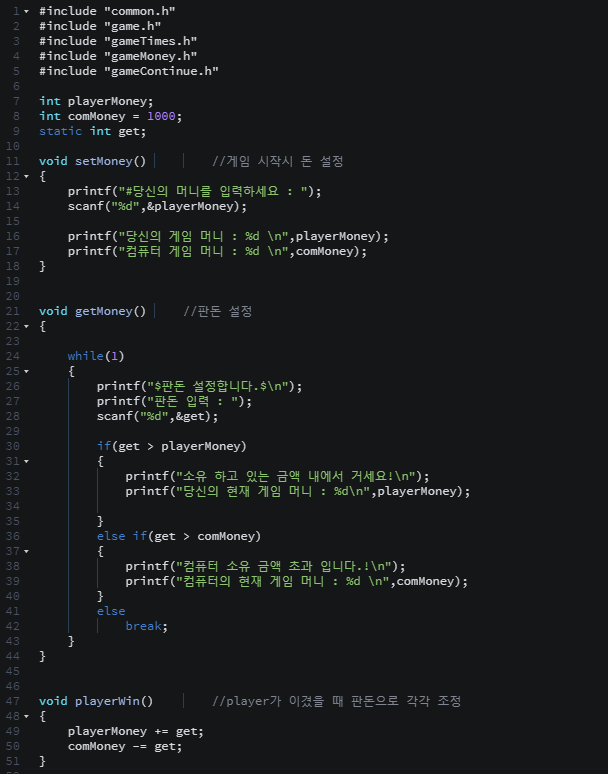
Task: Click line number 24 in gutter
Action: tap(13, 356)
